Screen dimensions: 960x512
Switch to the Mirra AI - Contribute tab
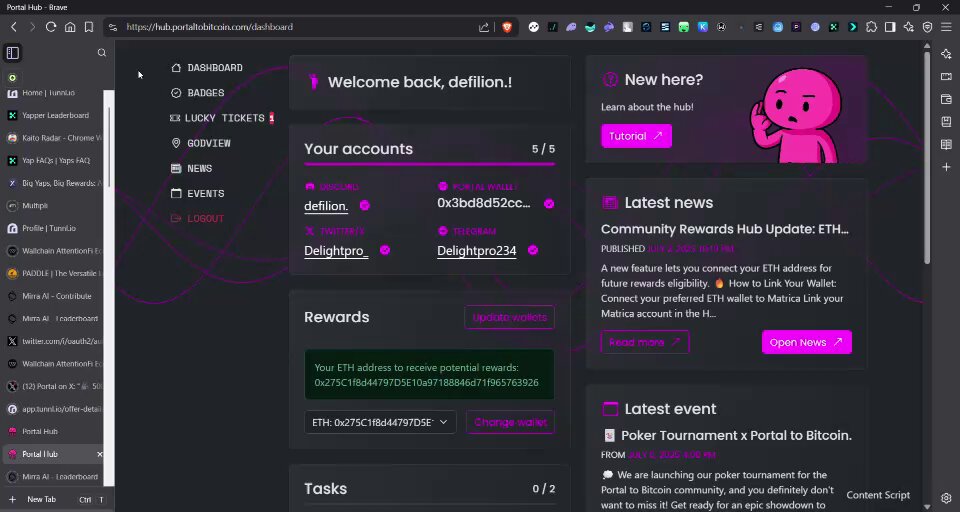pyautogui.click(x=53, y=296)
